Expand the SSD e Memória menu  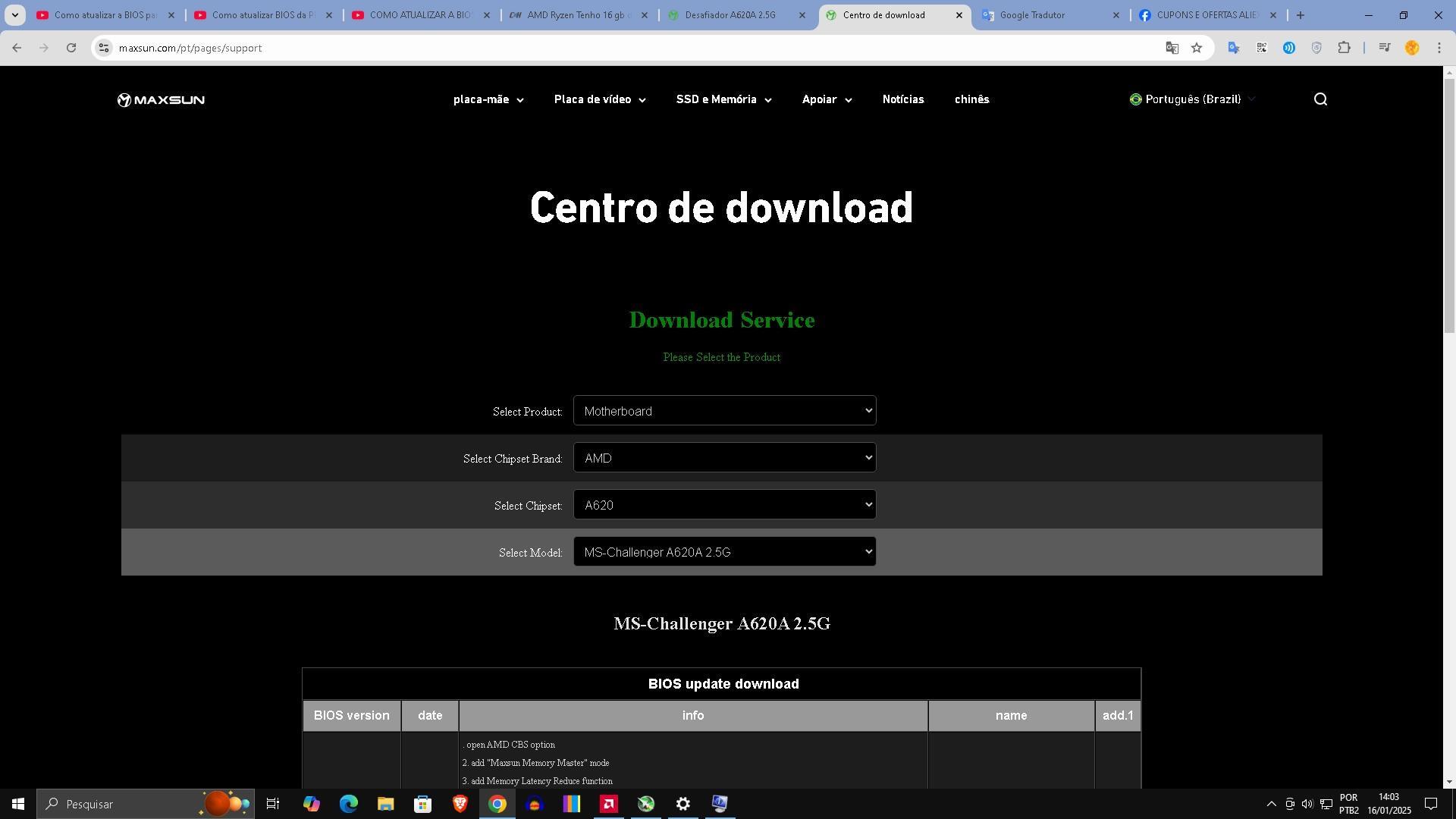point(723,100)
